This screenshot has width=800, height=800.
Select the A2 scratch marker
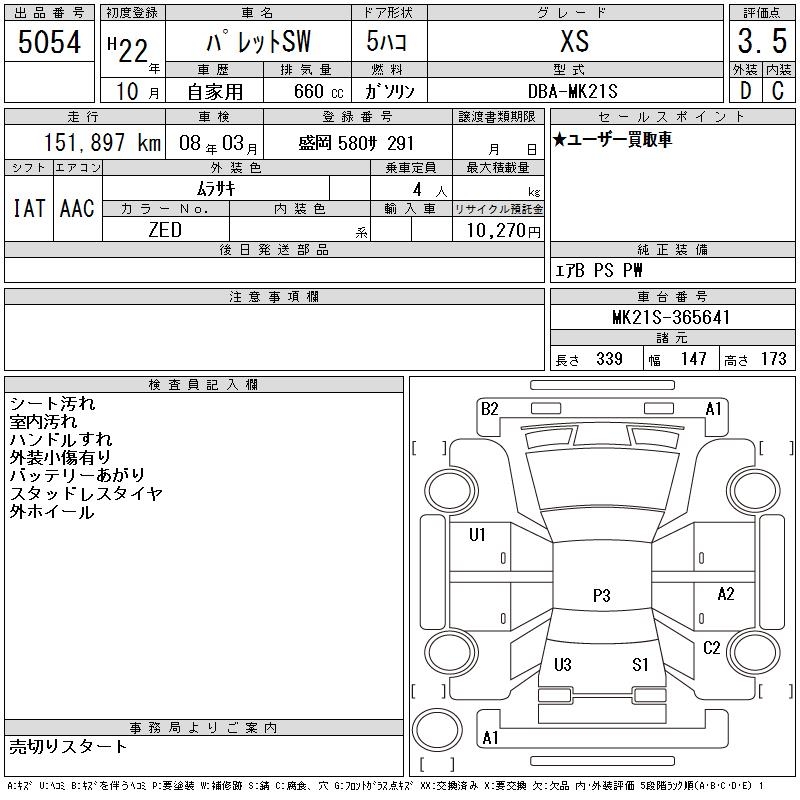(726, 594)
